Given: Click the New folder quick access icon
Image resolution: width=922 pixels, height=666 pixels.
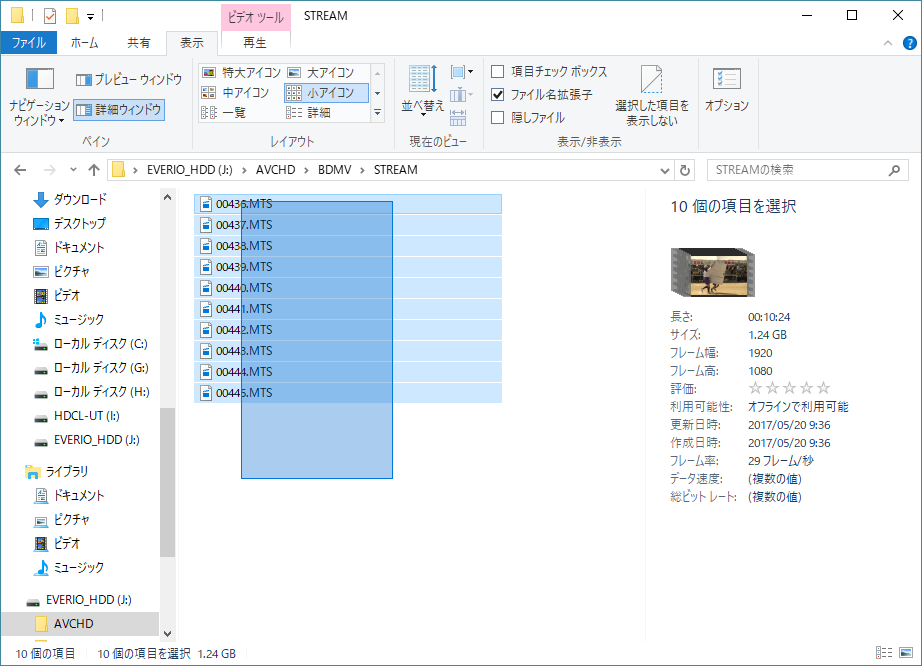Looking at the screenshot, I should click(x=72, y=16).
